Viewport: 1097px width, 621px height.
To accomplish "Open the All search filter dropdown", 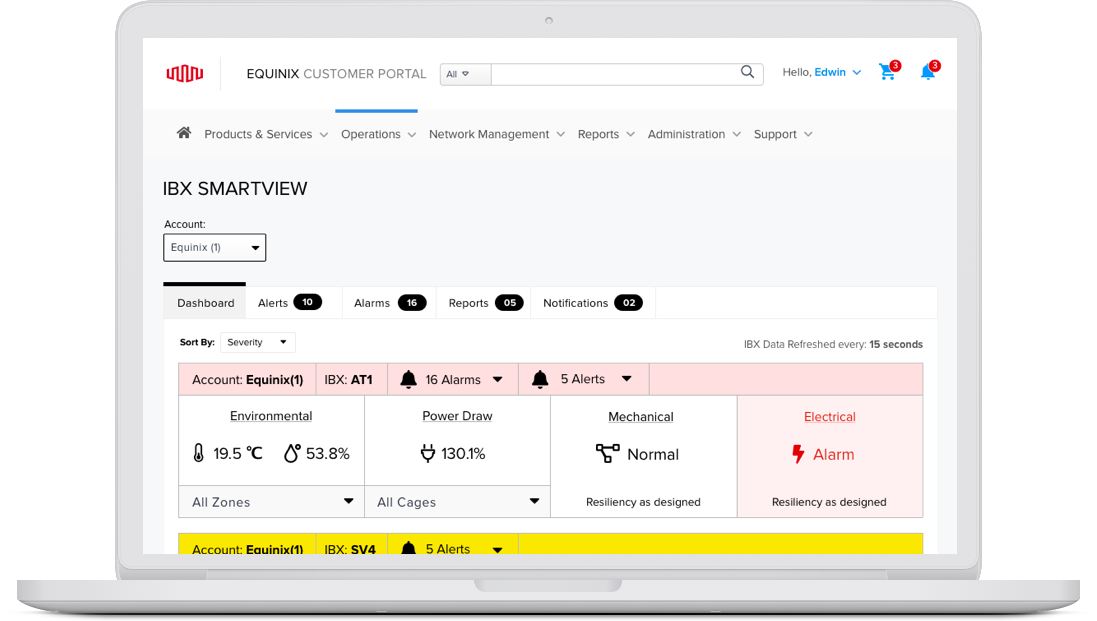I will (465, 74).
